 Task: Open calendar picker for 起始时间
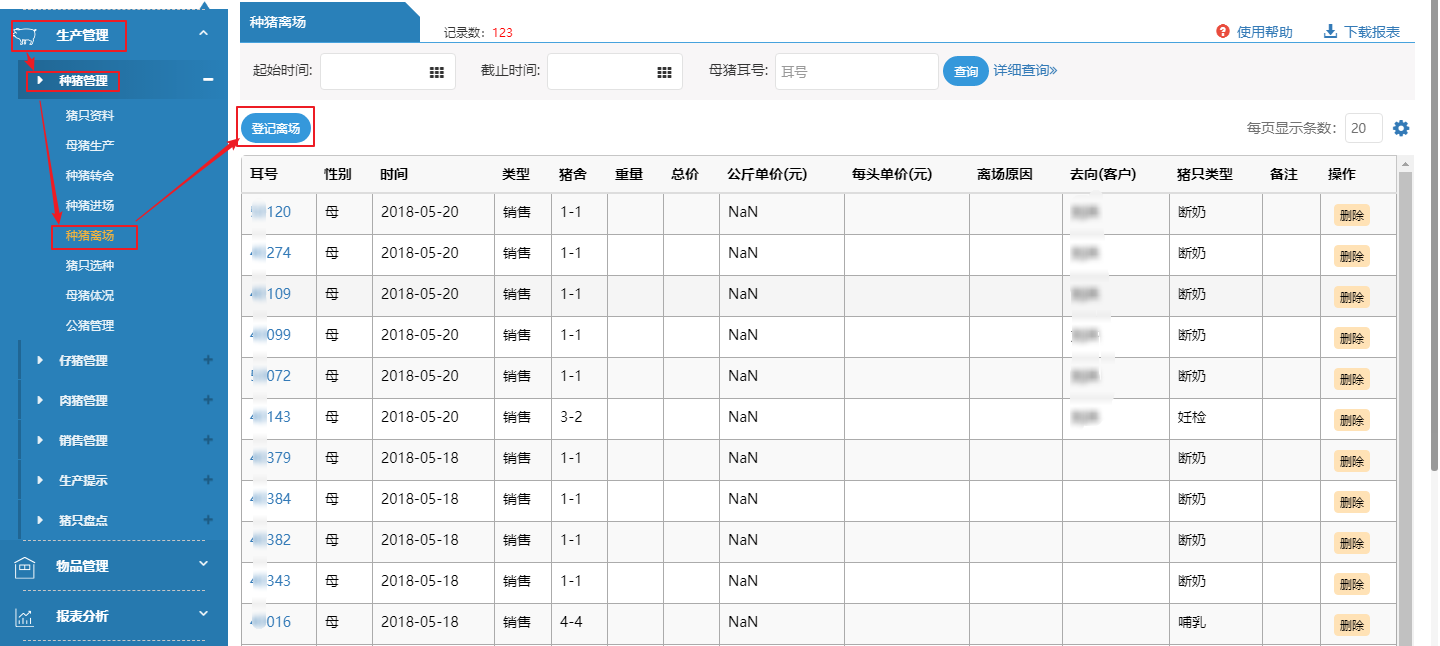(x=436, y=72)
